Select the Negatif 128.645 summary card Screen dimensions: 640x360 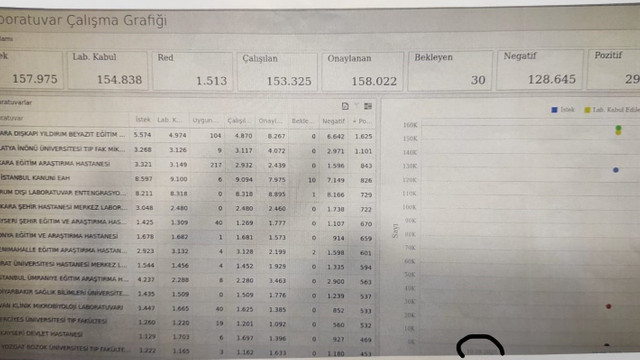[539, 69]
